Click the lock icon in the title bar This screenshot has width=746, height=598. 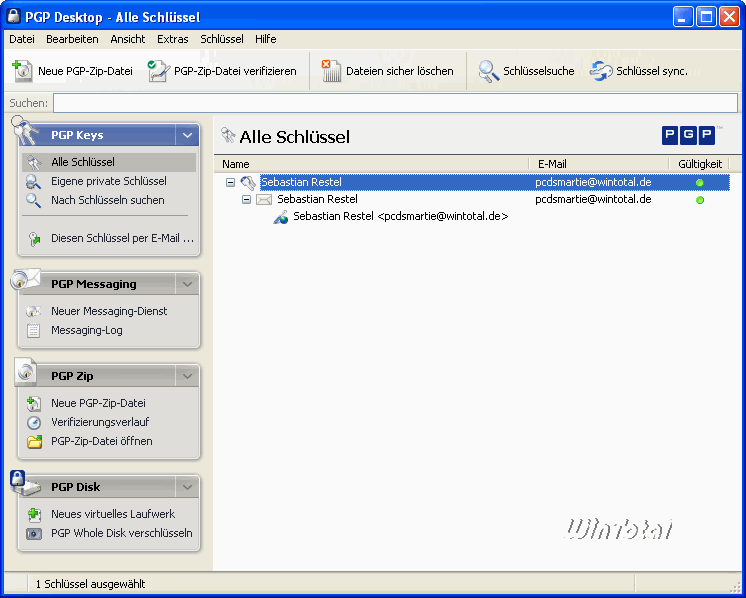pos(14,16)
